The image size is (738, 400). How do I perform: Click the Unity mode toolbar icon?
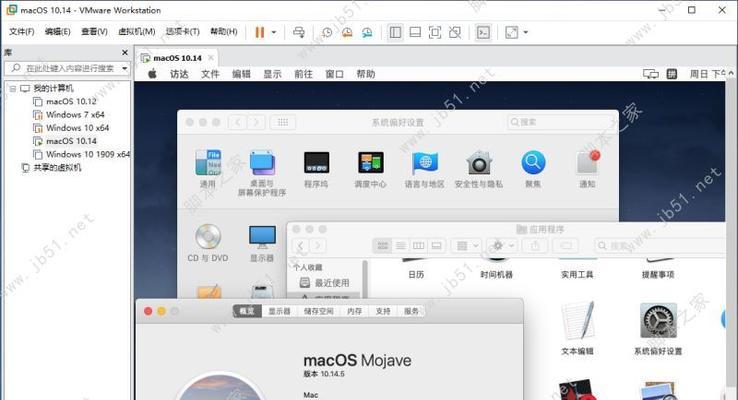click(455, 32)
